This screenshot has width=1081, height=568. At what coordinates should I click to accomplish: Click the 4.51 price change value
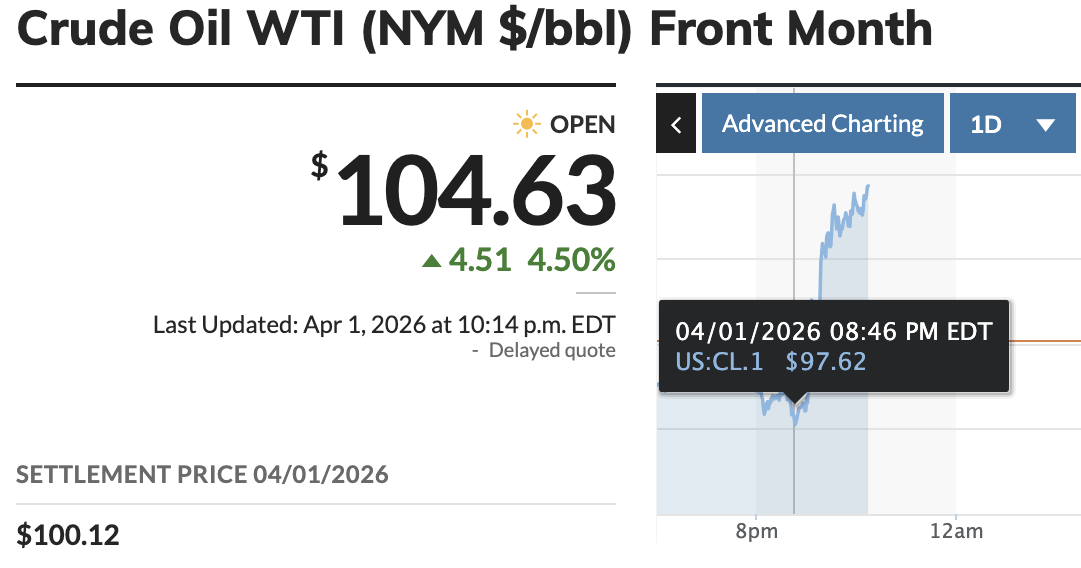[480, 260]
